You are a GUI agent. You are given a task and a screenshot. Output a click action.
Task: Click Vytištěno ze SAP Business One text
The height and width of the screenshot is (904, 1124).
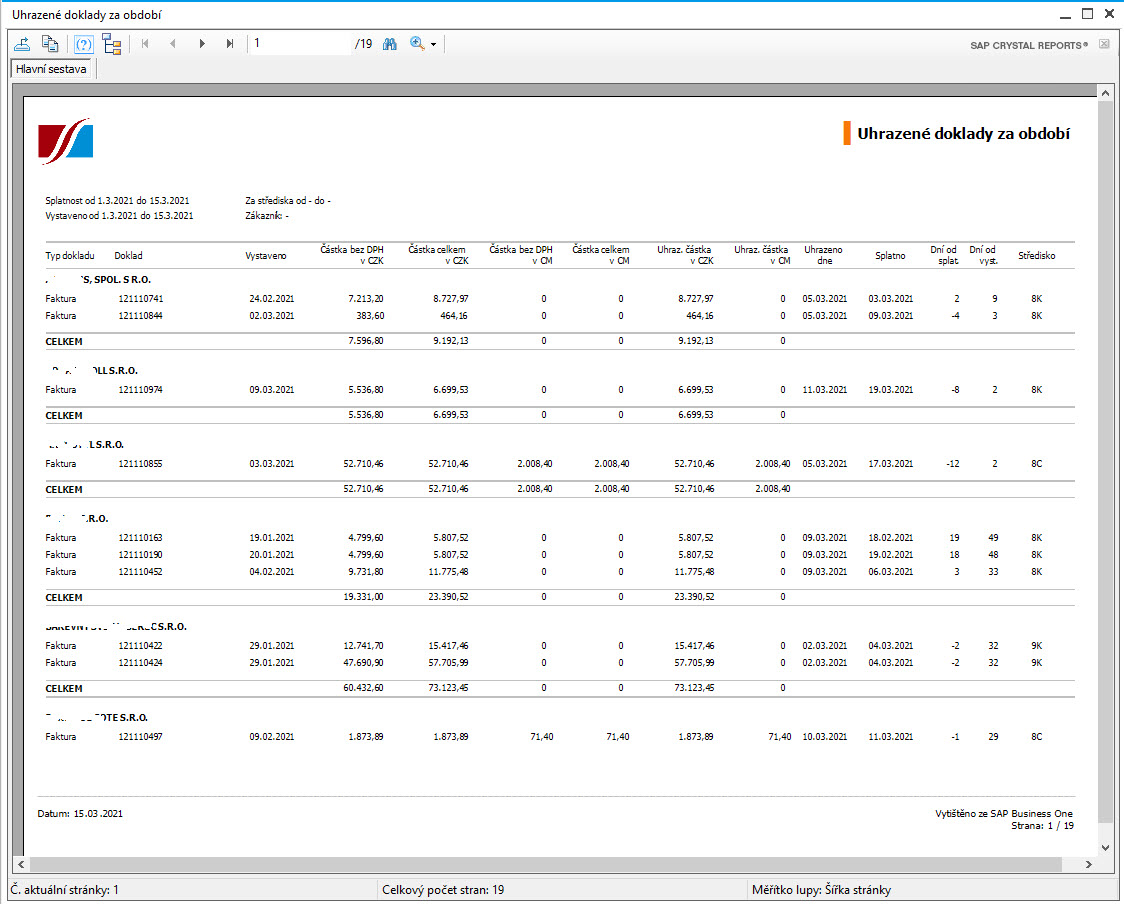(x=1004, y=814)
